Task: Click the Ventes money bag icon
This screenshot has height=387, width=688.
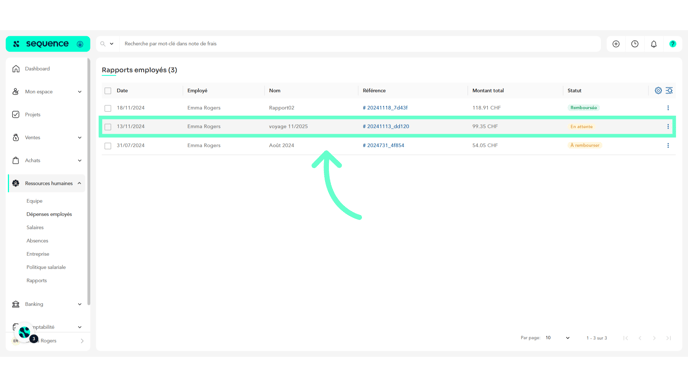Action: (16, 137)
